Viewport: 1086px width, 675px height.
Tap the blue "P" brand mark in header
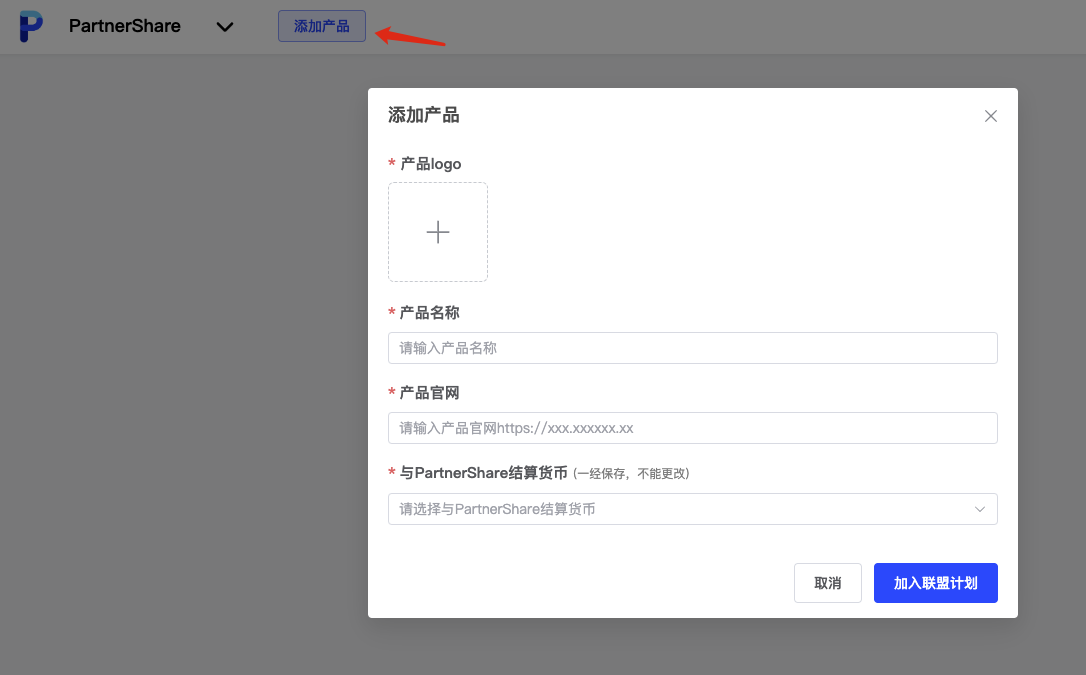pyautogui.click(x=31, y=26)
